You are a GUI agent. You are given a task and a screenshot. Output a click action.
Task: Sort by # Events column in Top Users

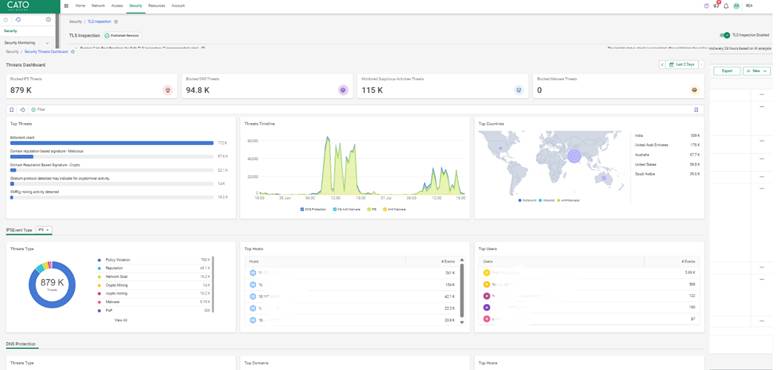tap(688, 261)
